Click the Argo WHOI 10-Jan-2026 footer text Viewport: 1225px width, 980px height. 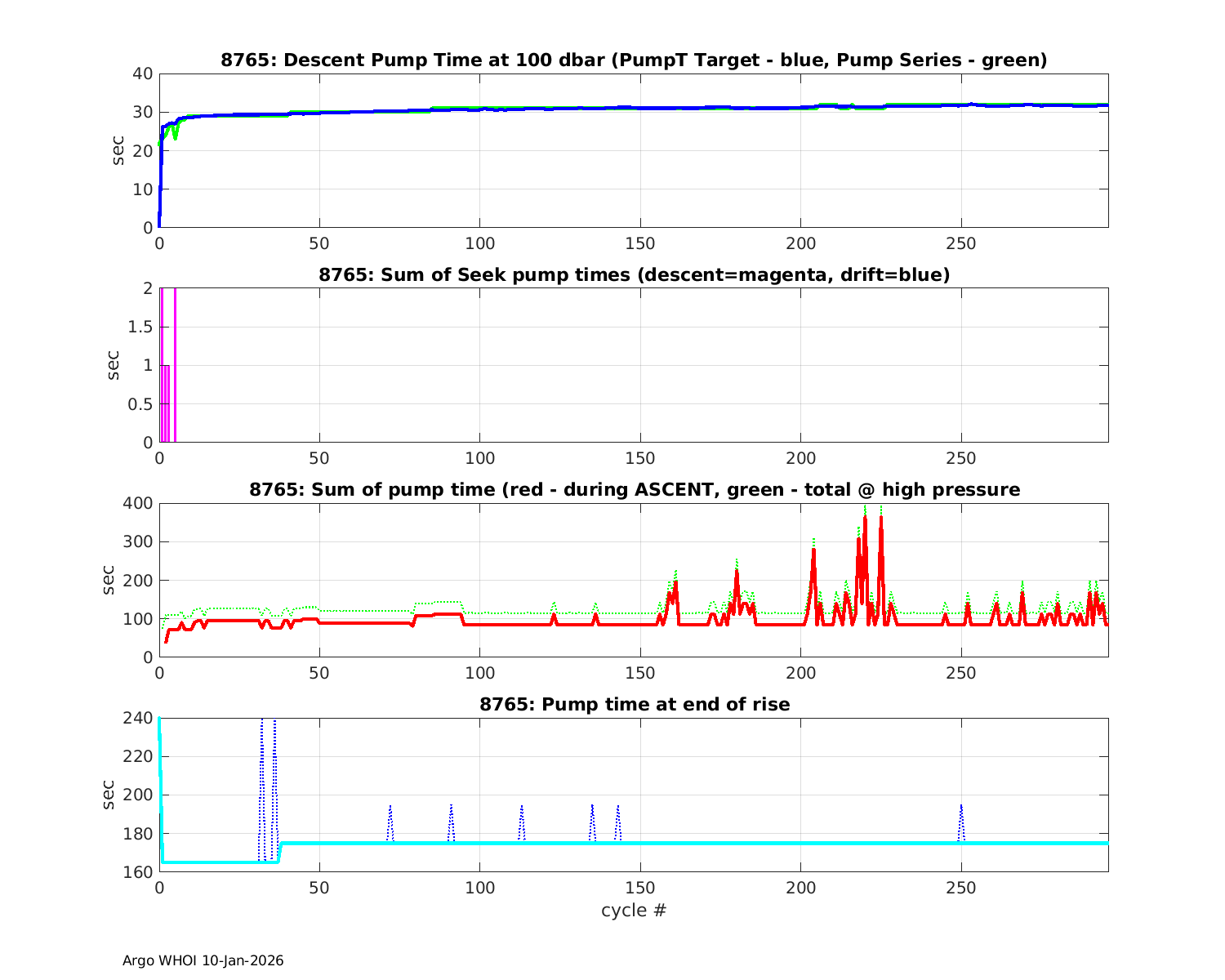tap(203, 960)
